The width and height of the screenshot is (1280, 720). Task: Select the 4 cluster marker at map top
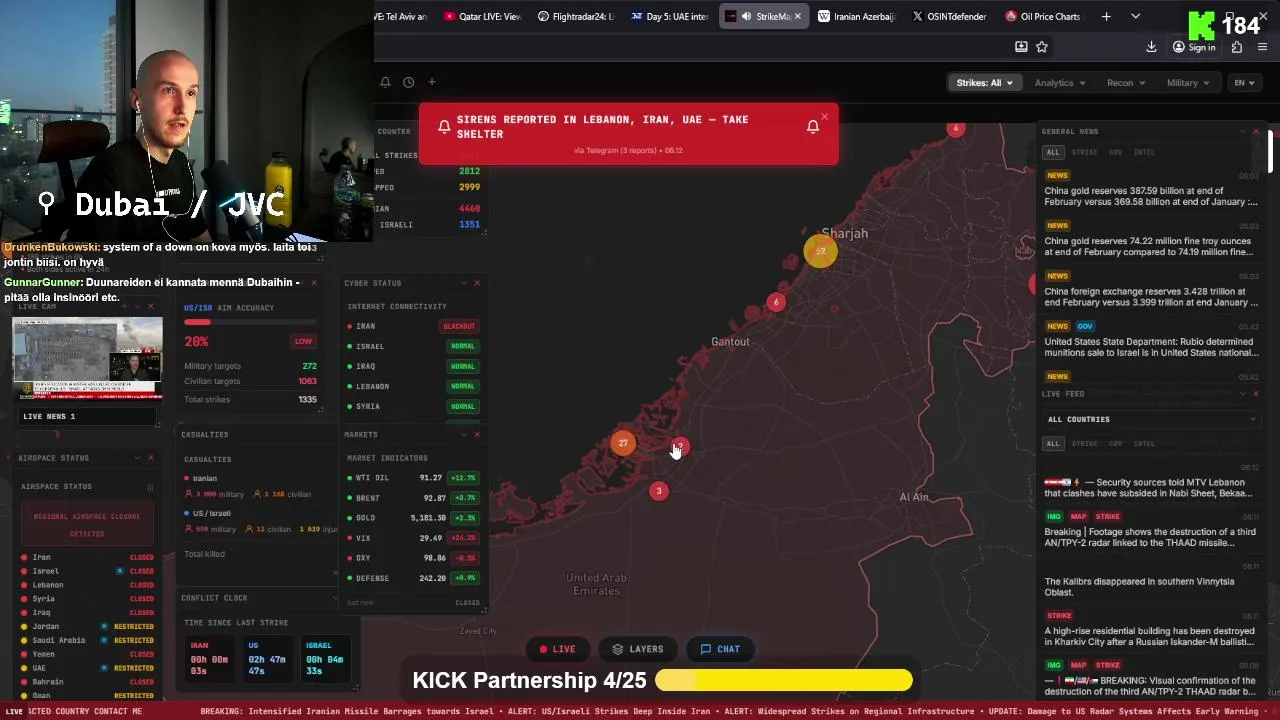click(x=956, y=129)
